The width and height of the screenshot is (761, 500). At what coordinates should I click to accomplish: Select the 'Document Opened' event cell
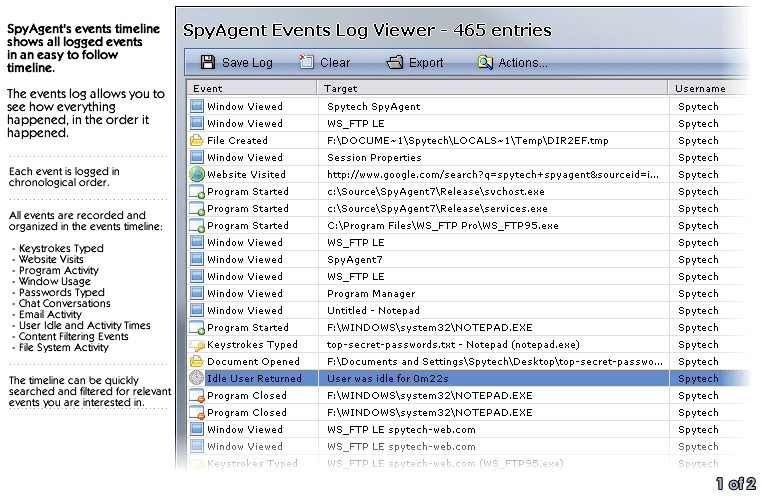click(253, 361)
